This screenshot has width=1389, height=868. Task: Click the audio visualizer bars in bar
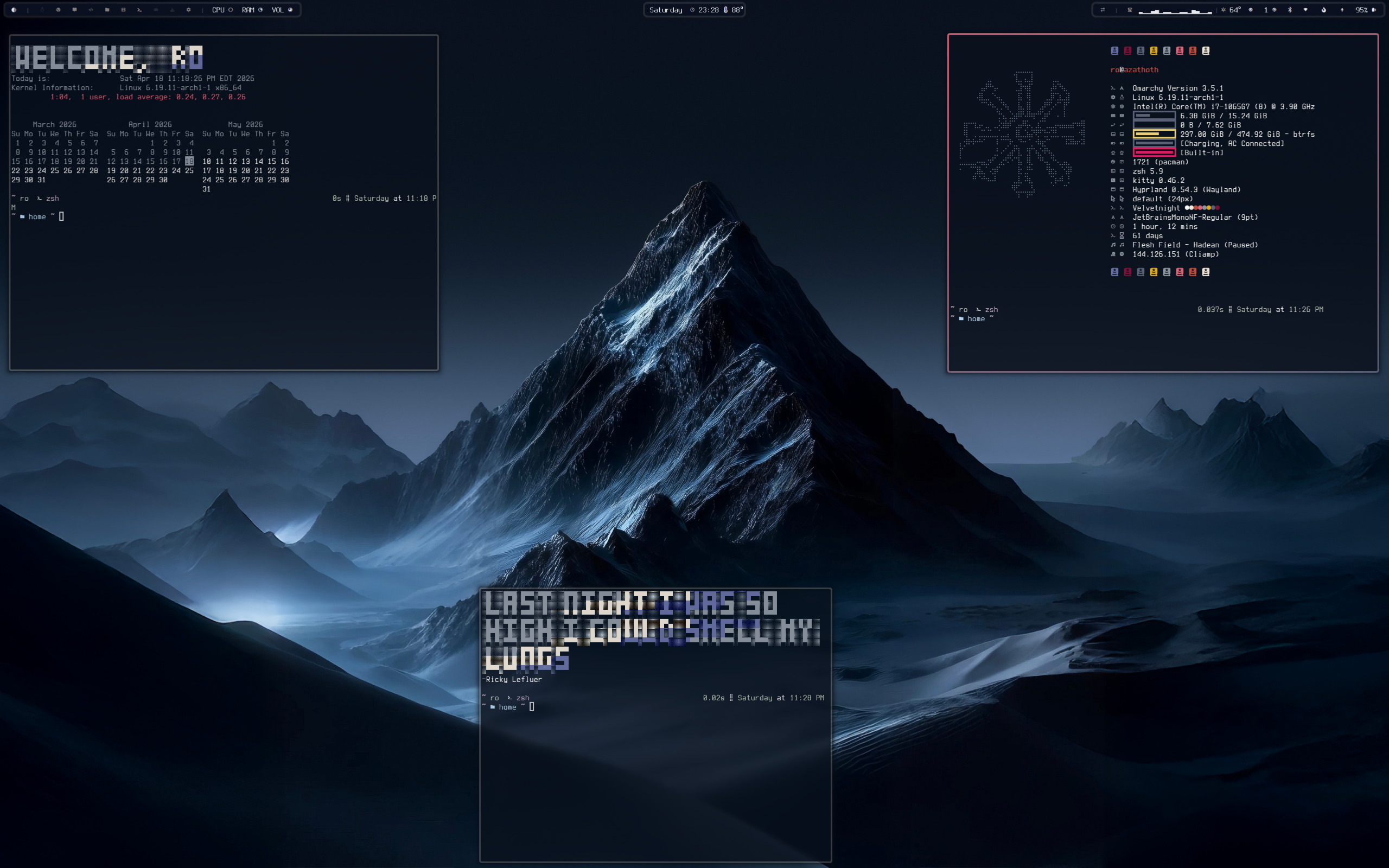pos(1175,11)
